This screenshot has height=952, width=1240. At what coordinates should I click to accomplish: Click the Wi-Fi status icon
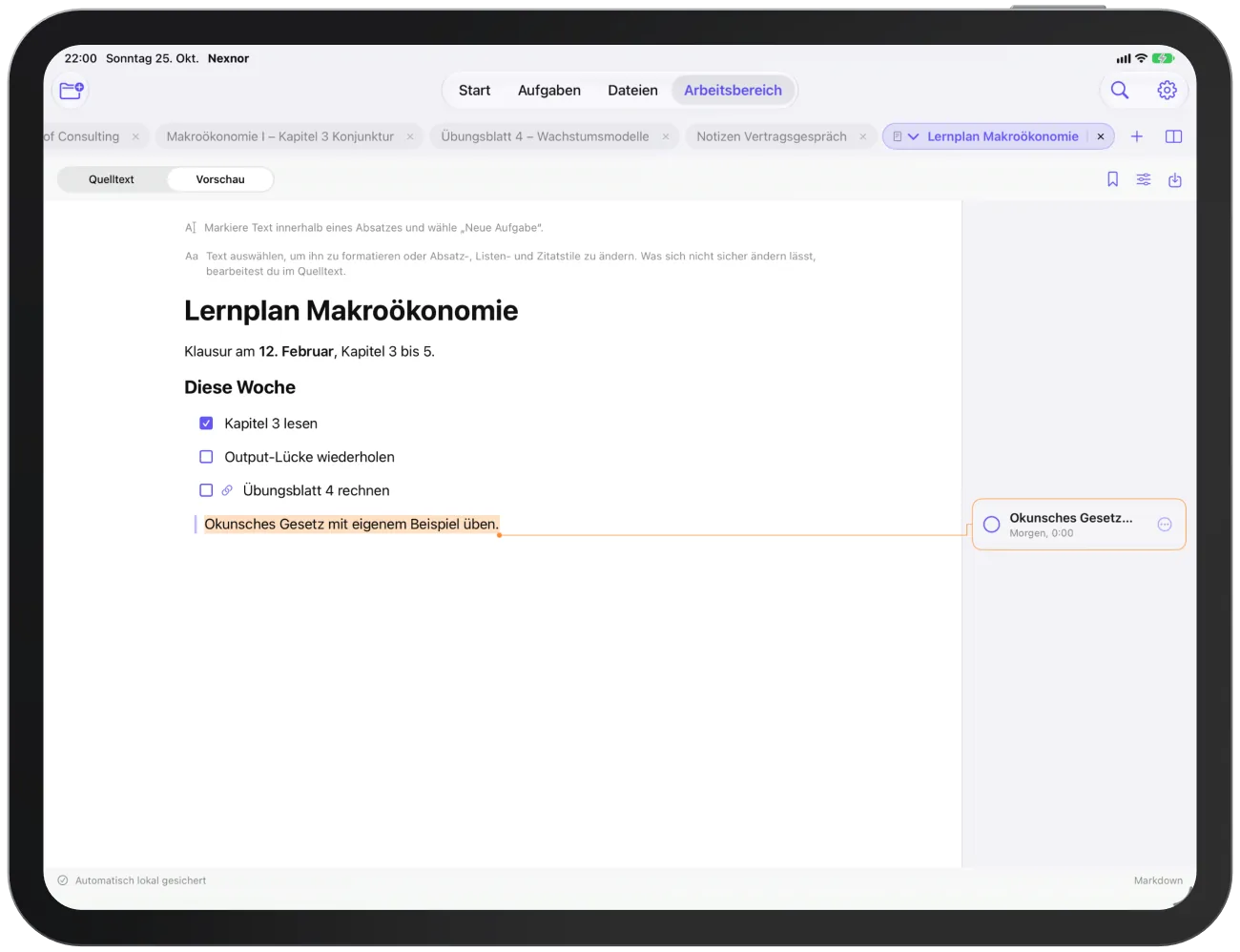coord(1141,58)
